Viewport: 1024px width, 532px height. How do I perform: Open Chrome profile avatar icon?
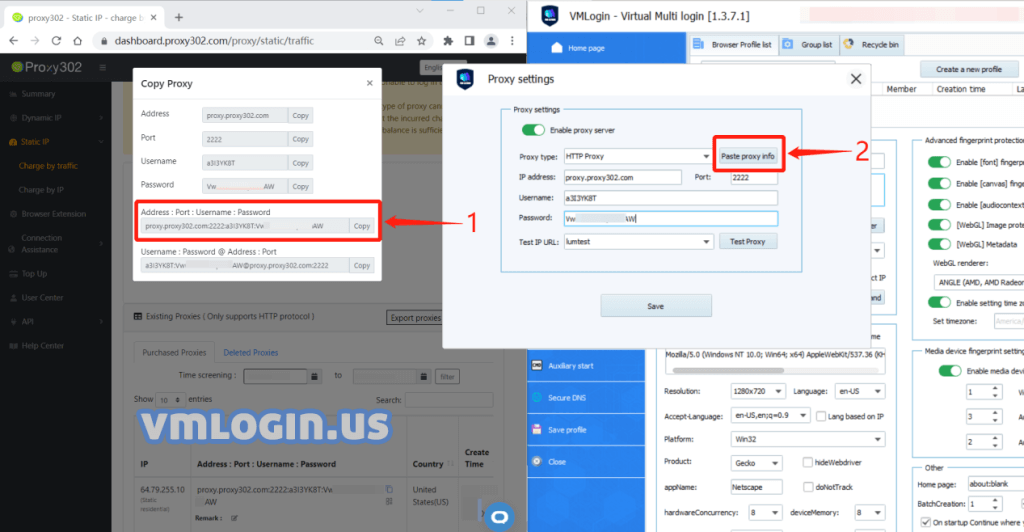click(491, 40)
